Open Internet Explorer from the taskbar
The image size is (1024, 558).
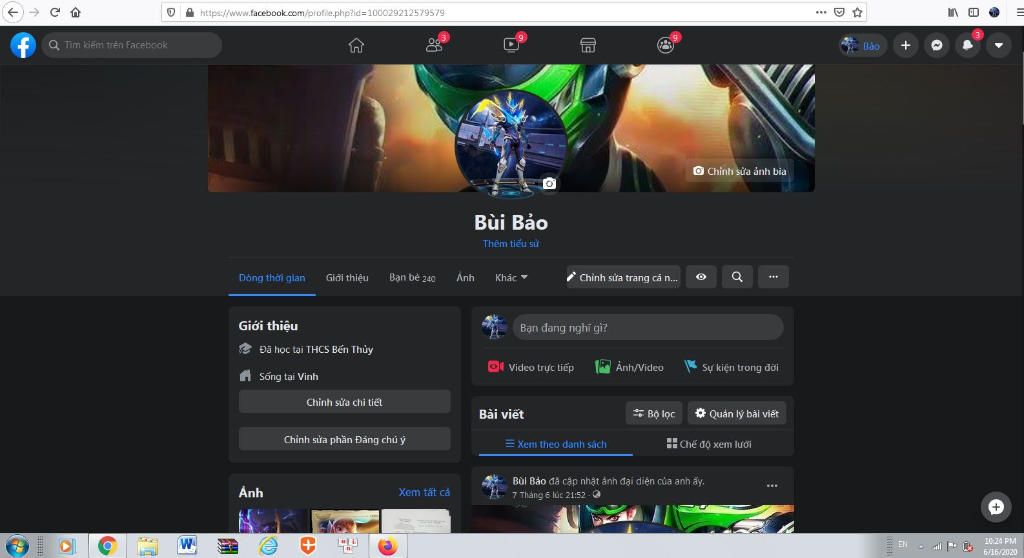268,546
